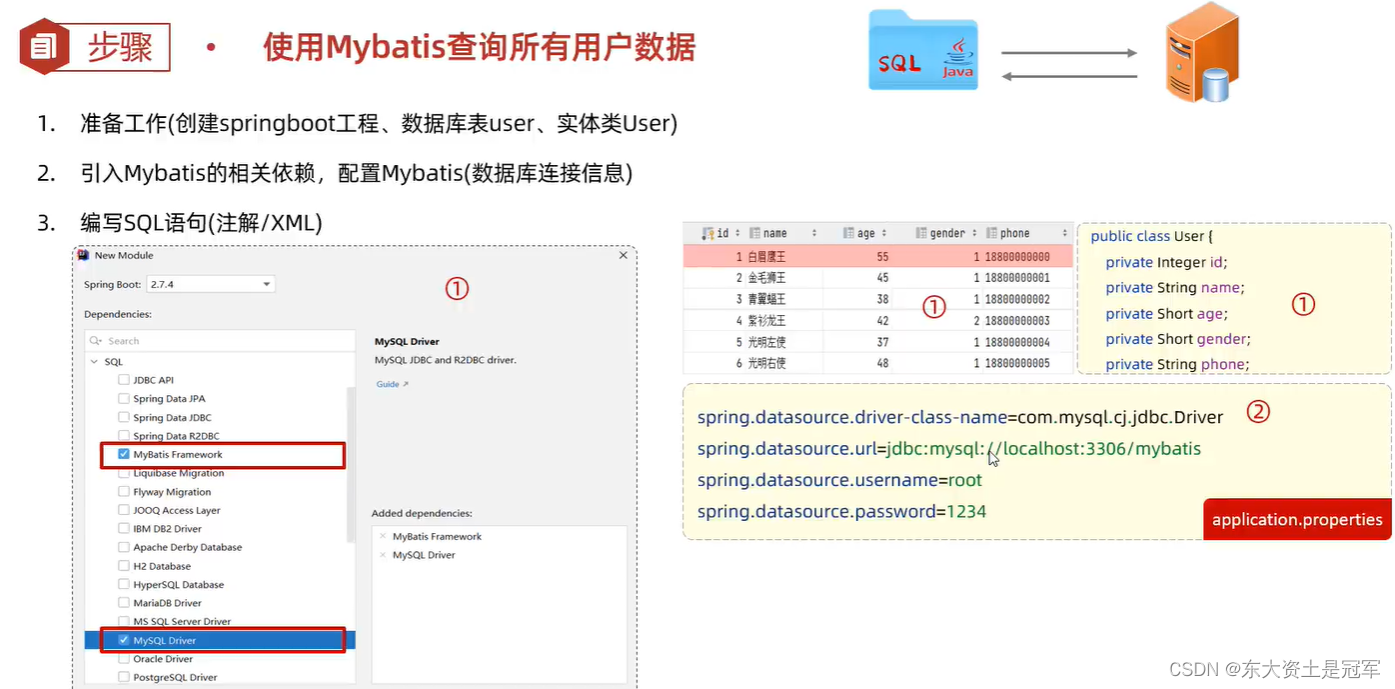Viewport: 1395px width, 689px height.
Task: Select the MS SQL Server Driver row
Action: tap(220, 622)
